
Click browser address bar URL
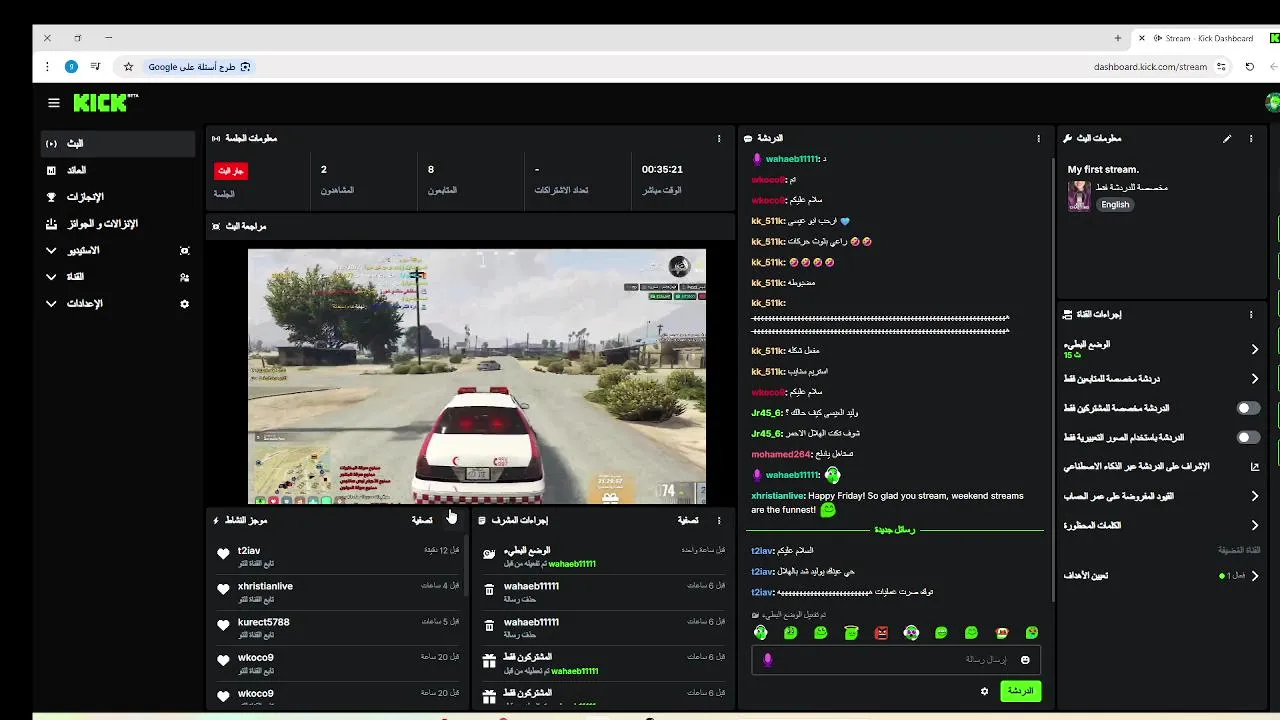(1150, 67)
